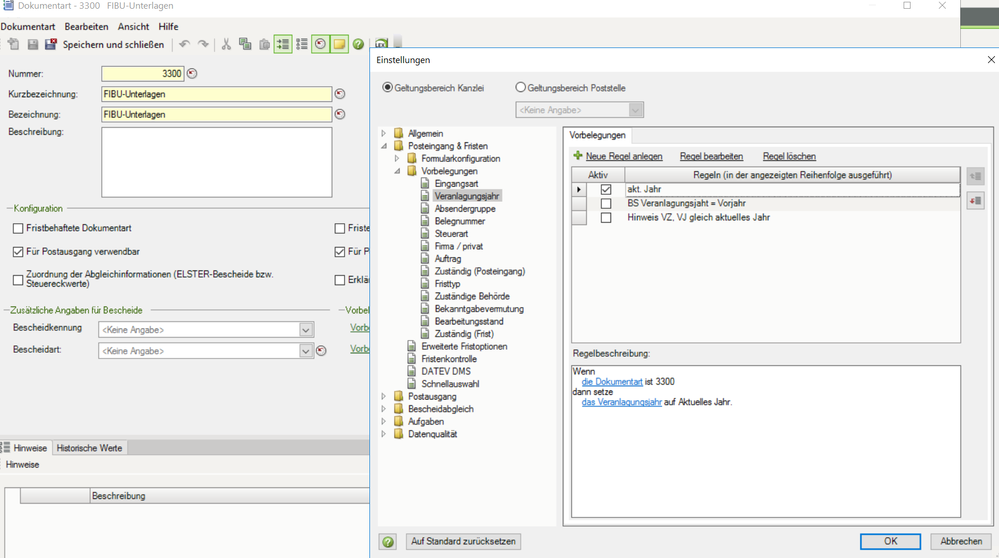Select Geltungsbereich Poststelle radio button
The height and width of the screenshot is (558, 999).
point(521,87)
